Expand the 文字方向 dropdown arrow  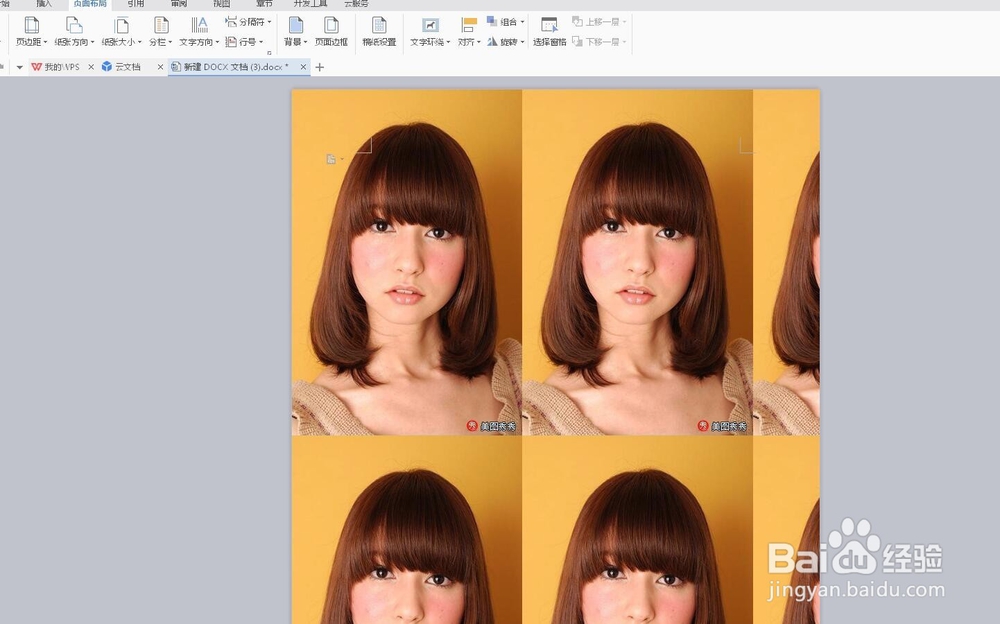[x=217, y=42]
